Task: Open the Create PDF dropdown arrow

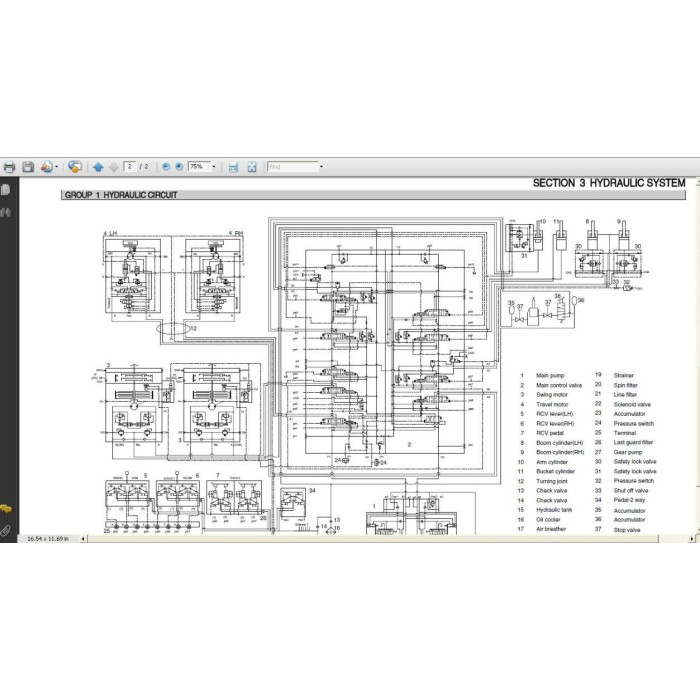Action: [x=57, y=167]
